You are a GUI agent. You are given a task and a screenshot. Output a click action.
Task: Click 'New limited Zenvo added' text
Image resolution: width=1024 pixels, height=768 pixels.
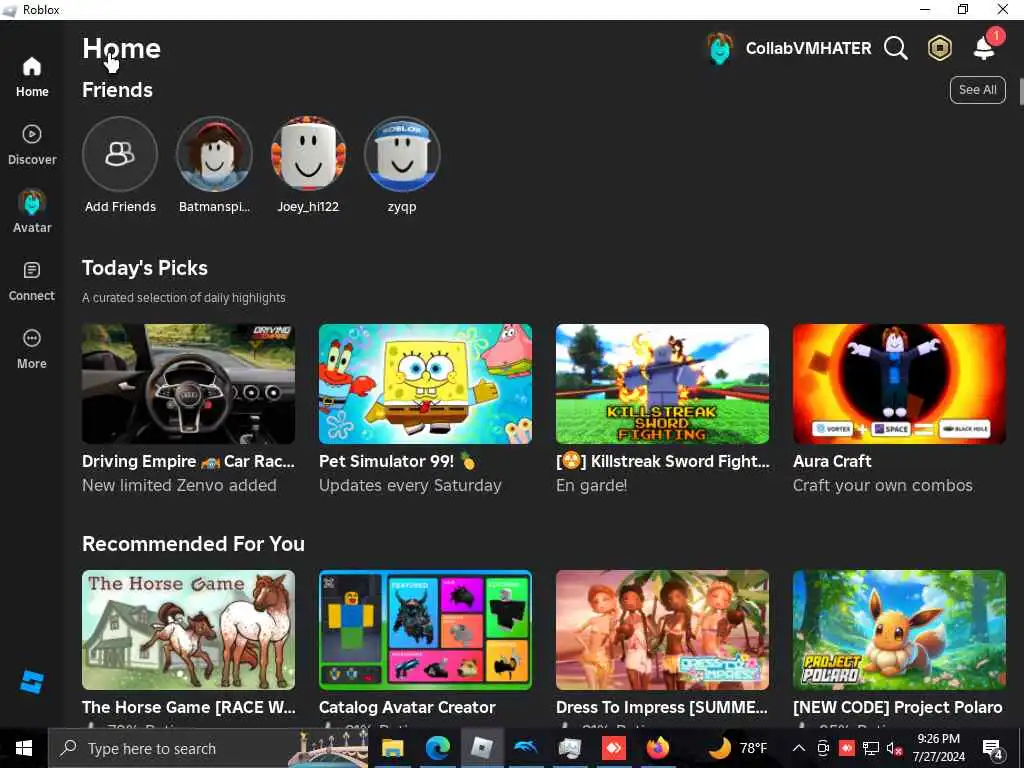pyautogui.click(x=179, y=485)
